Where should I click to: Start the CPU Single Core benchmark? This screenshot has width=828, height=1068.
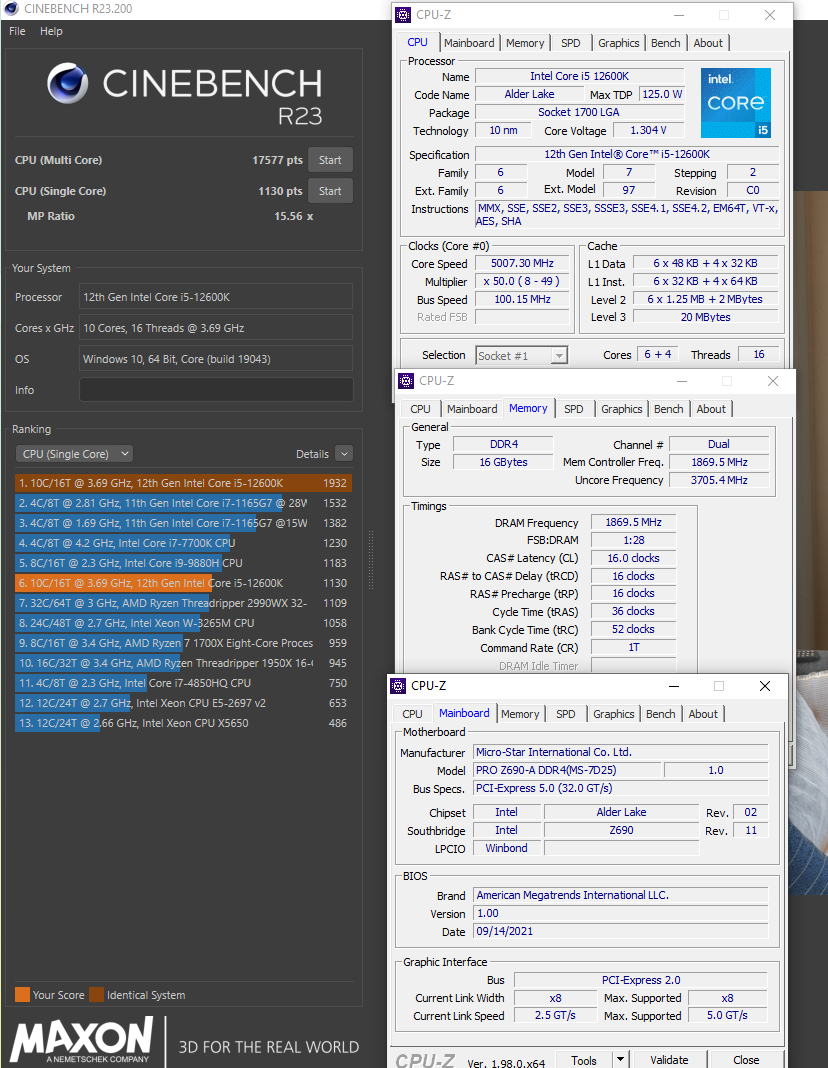tap(330, 191)
